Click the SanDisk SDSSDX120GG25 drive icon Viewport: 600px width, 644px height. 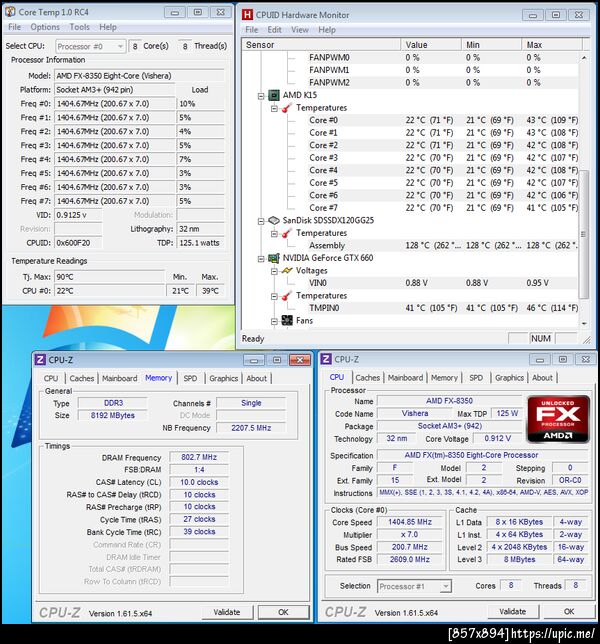[x=274, y=221]
